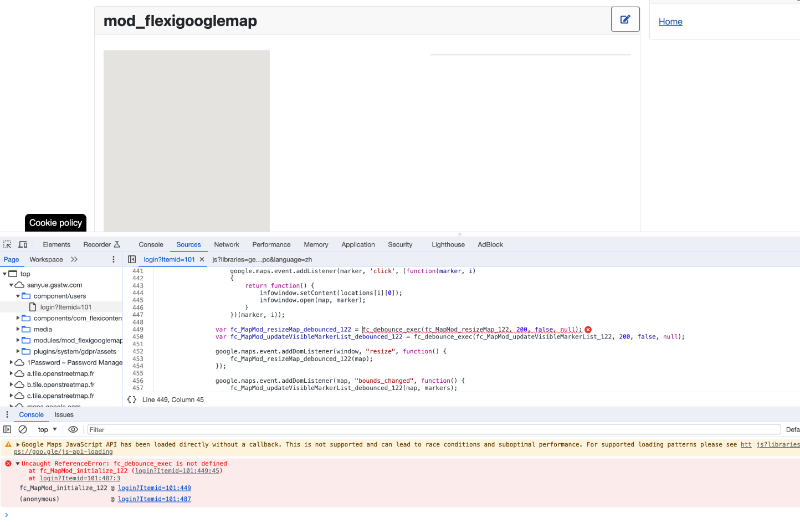
Task: Collapse the component/users folder
Action: [18, 296]
